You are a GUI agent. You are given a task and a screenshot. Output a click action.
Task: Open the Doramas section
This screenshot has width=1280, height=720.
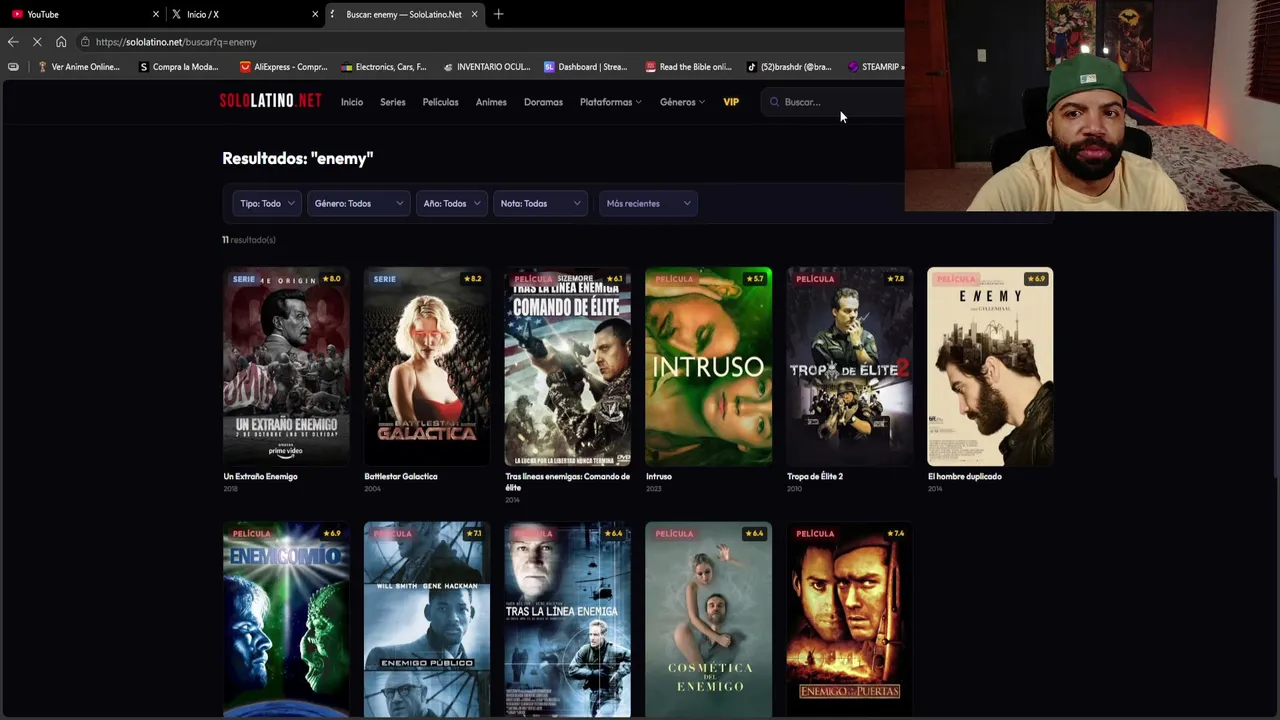[x=543, y=102]
